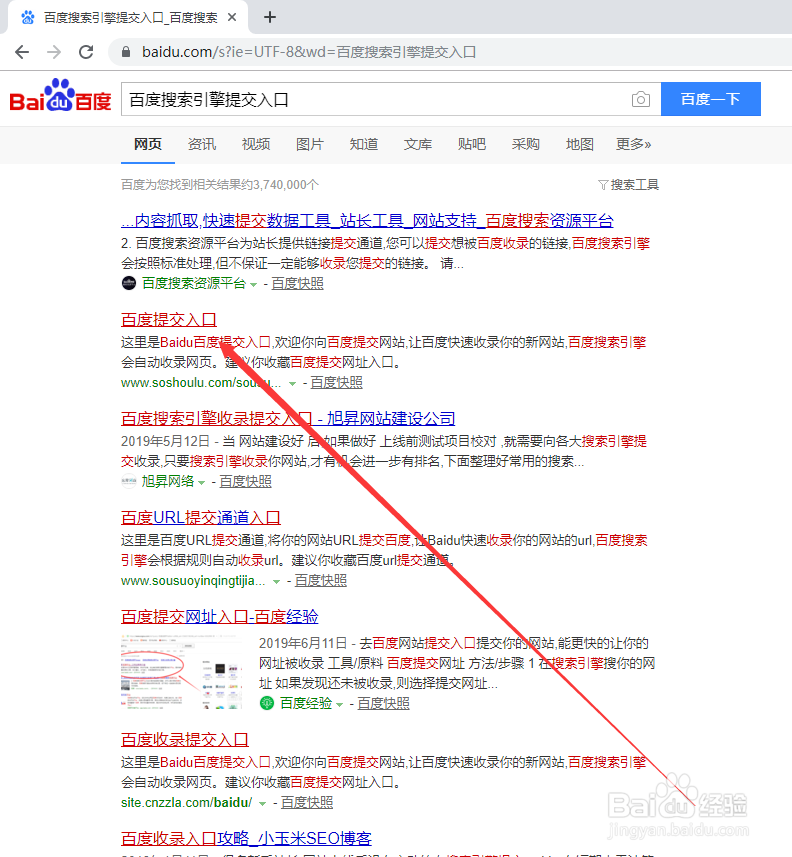Click the 百度搜索资源平台 site favicon
Image resolution: width=792 pixels, height=857 pixels.
pyautogui.click(x=128, y=283)
